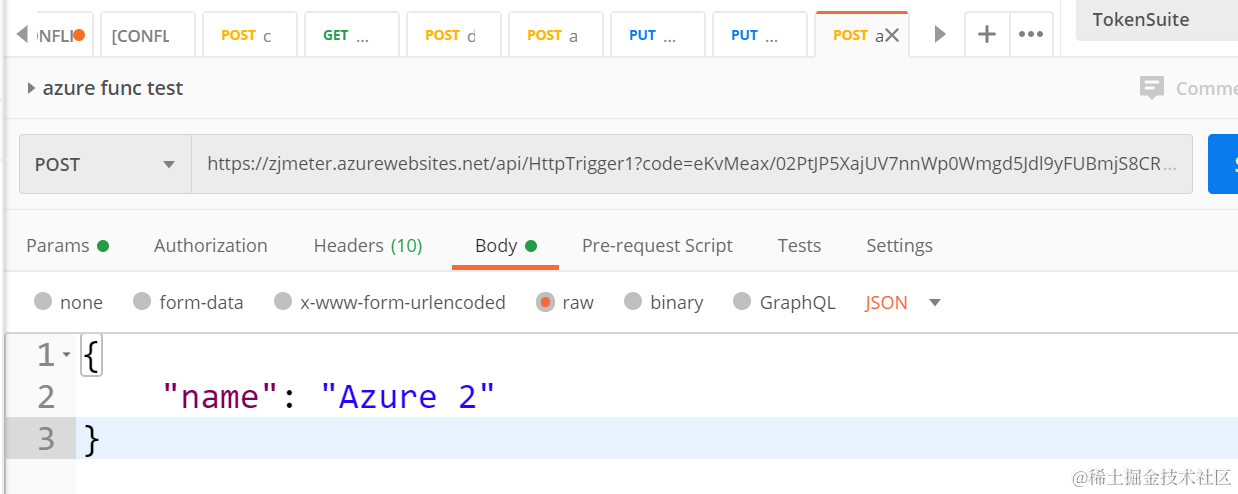Open the Pre-request Script tab
Screen dimensions: 1238x494
[x=657, y=246]
